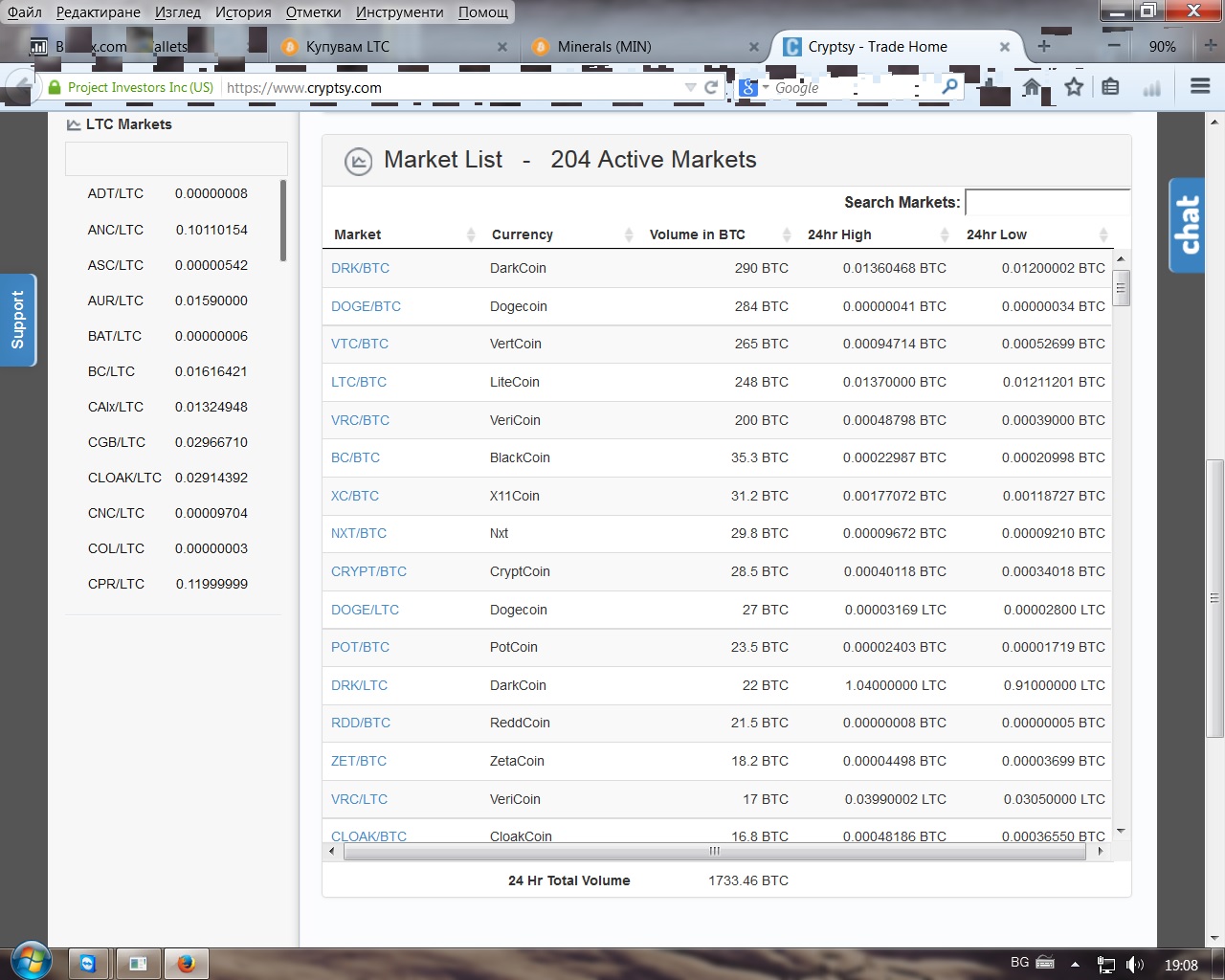Screen dimensions: 1225x980
Task: Open Firefox from the taskbar
Action: pyautogui.click(x=187, y=964)
